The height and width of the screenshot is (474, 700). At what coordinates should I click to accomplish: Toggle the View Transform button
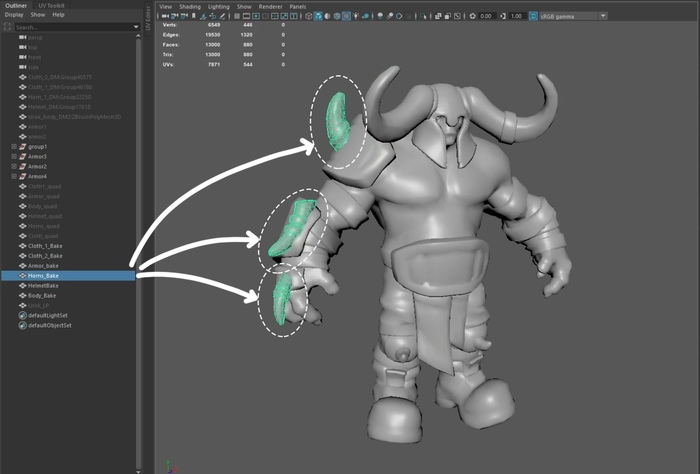tap(533, 16)
